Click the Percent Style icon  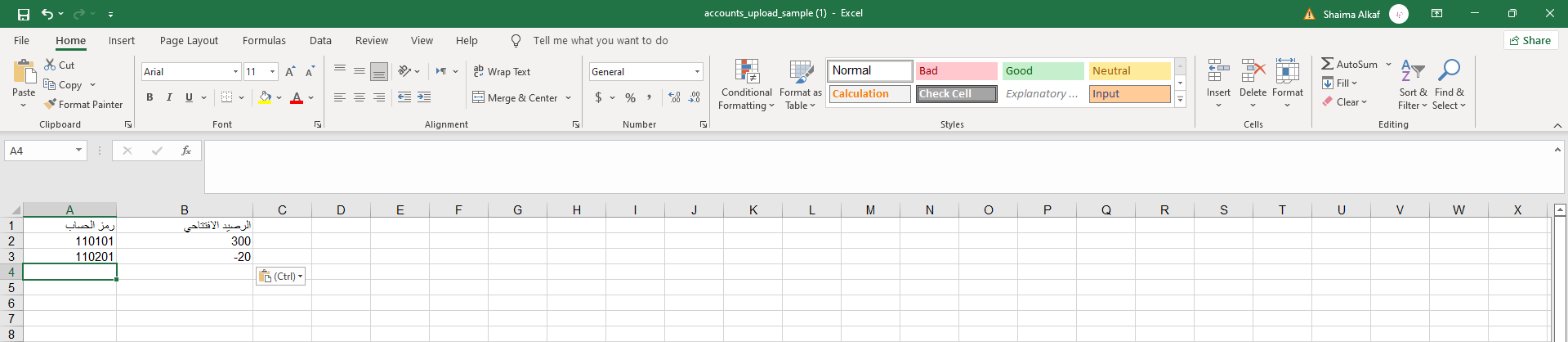[x=630, y=97]
